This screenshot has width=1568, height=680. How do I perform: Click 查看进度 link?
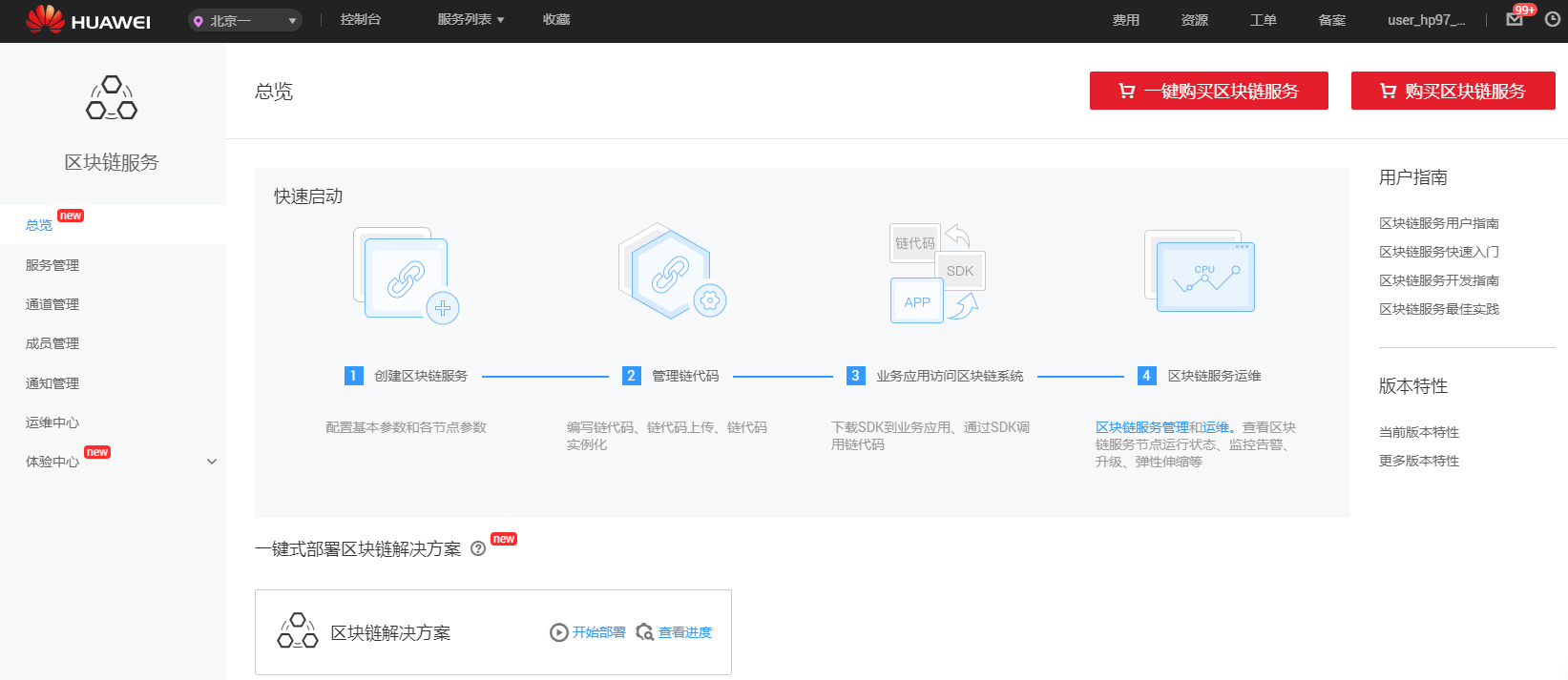tap(685, 632)
